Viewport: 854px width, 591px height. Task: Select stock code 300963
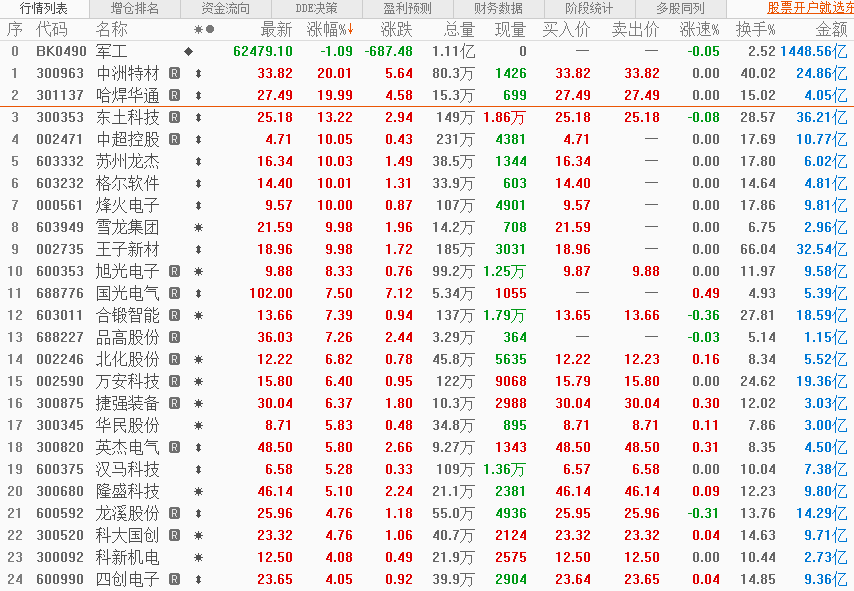point(60,73)
